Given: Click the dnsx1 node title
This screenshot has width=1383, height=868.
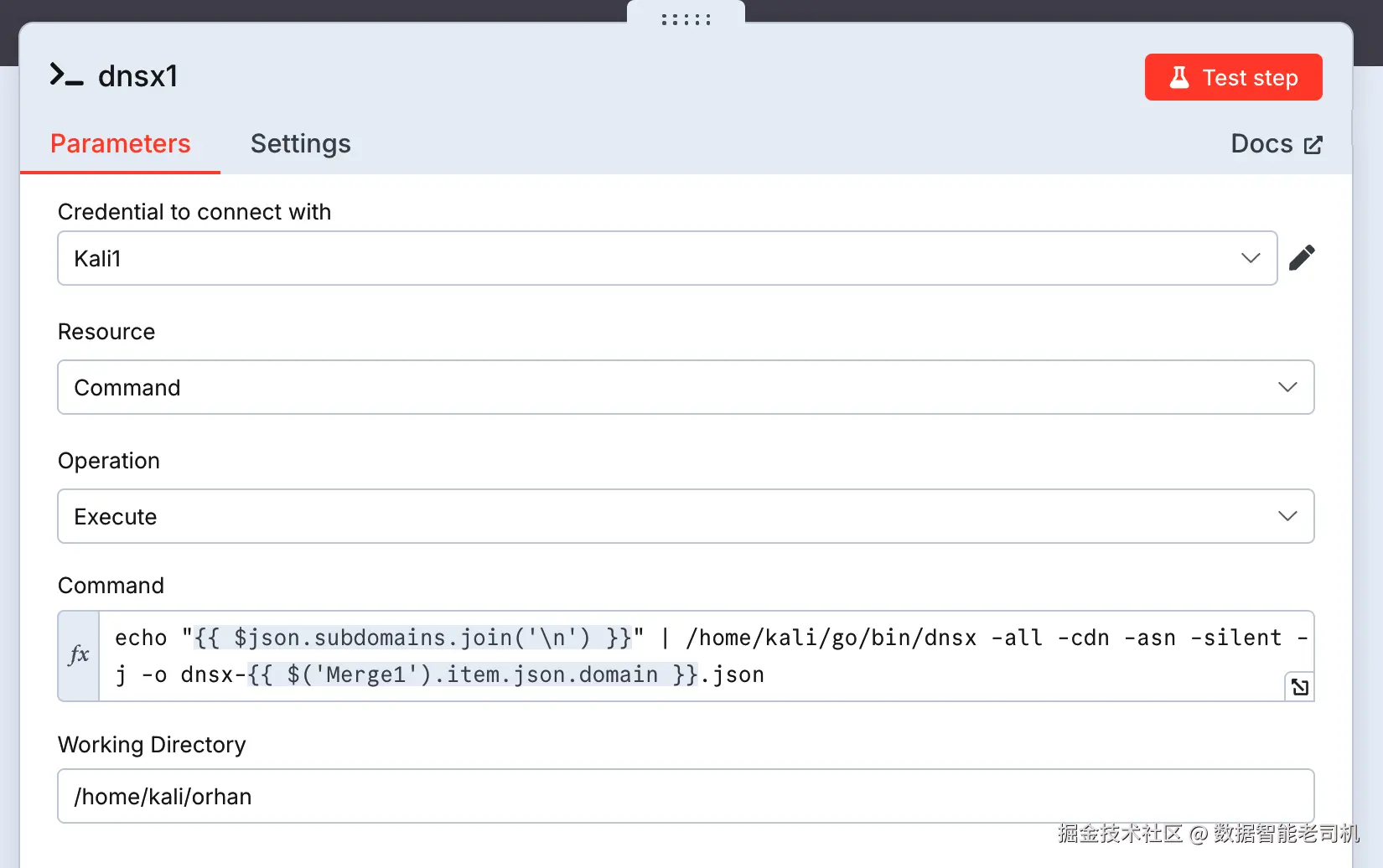Looking at the screenshot, I should pos(138,76).
